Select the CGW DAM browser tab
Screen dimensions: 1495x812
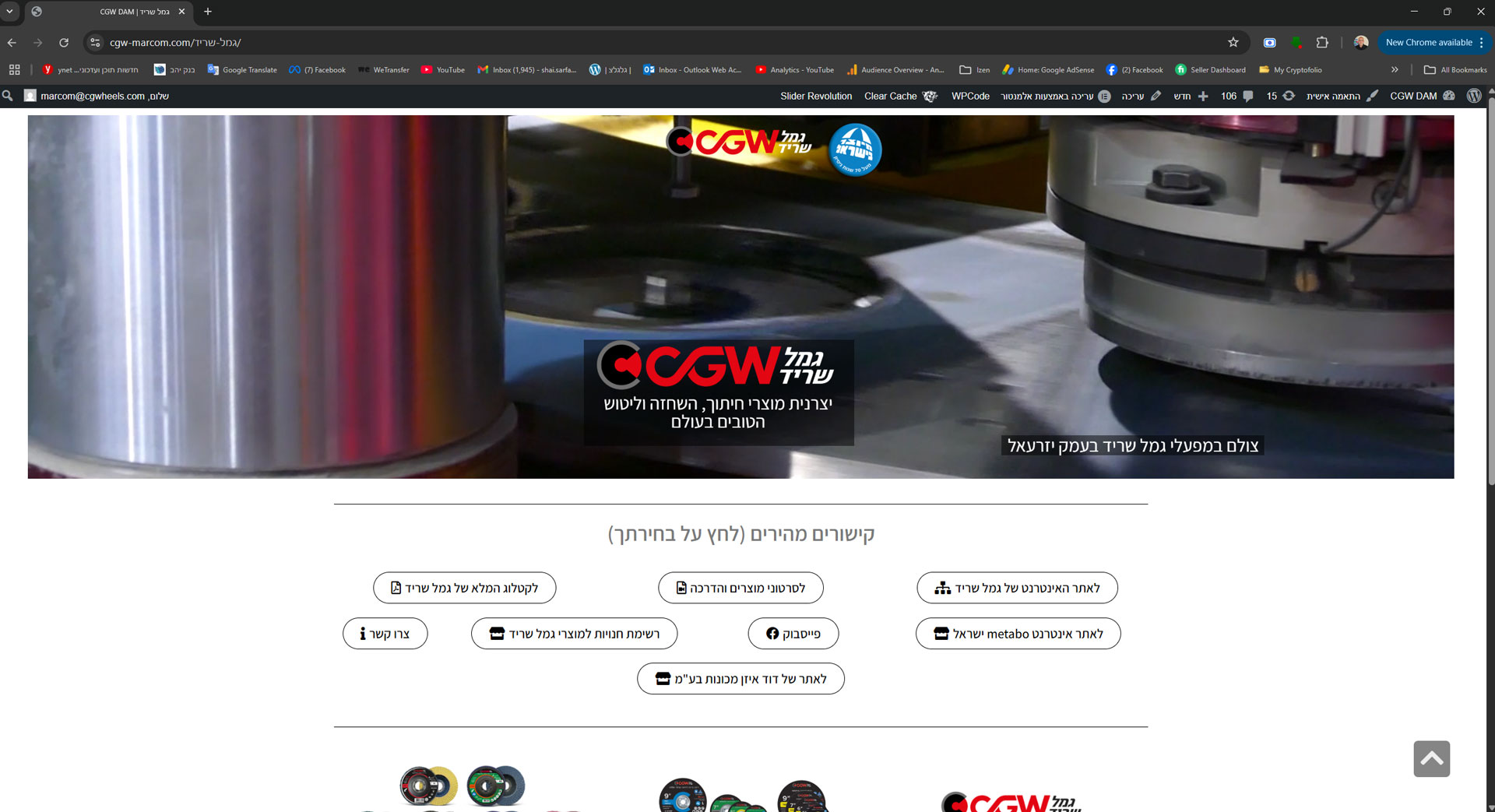tap(109, 12)
